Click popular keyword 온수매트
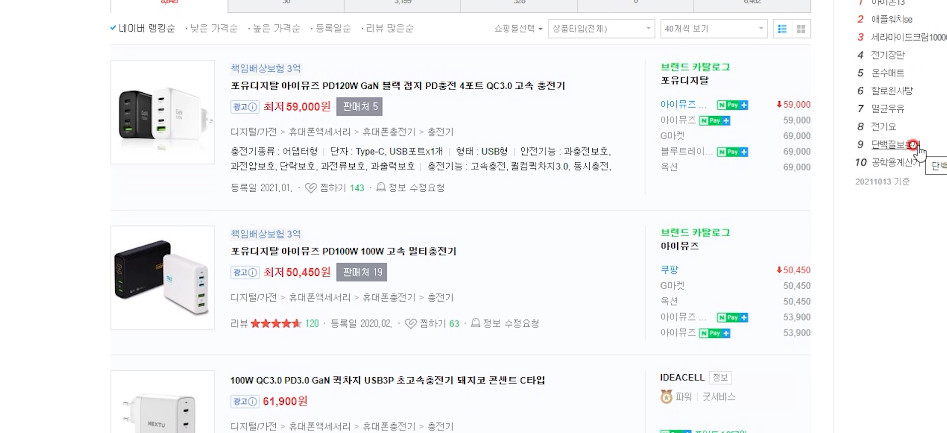 point(887,73)
